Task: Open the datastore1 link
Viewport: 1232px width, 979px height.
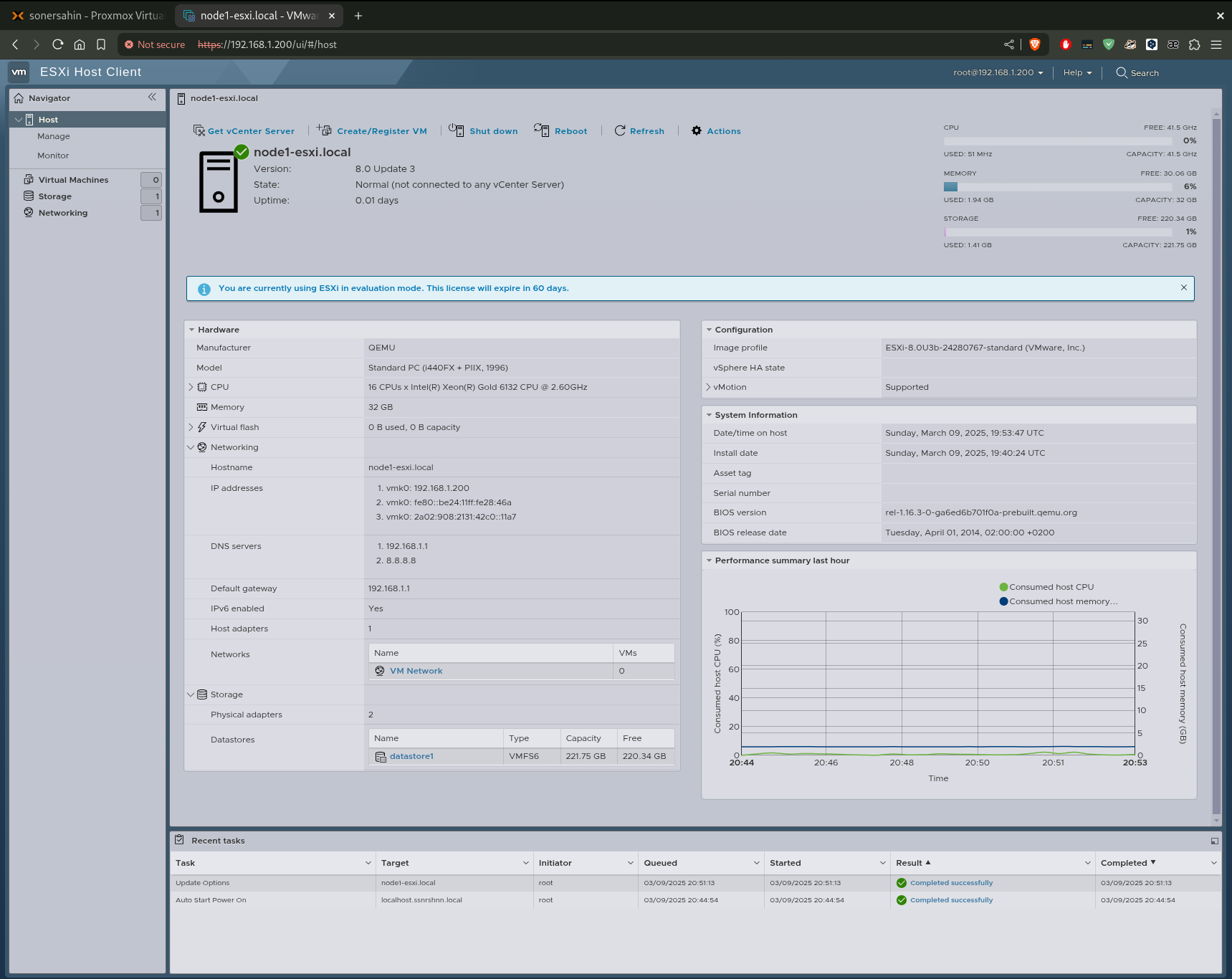Action: 411,756
